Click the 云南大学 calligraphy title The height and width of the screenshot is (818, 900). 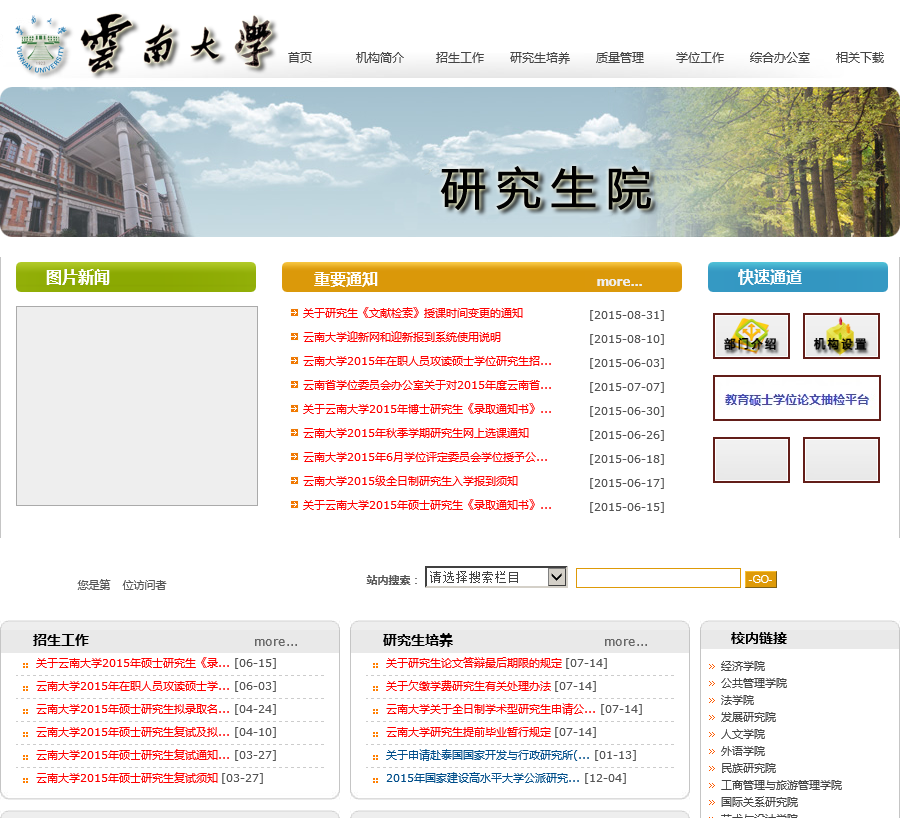click(178, 45)
